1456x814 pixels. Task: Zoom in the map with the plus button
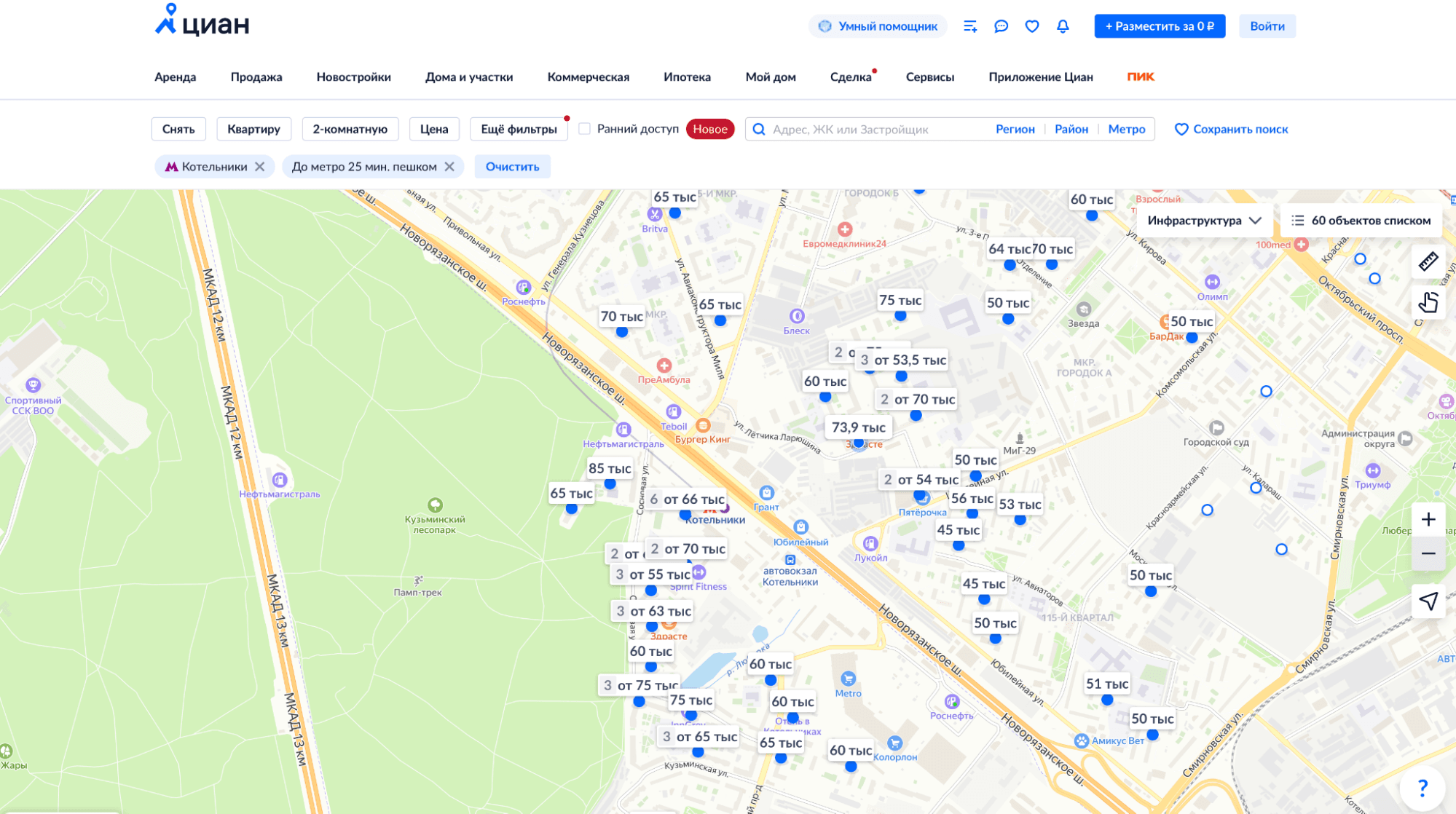point(1428,519)
